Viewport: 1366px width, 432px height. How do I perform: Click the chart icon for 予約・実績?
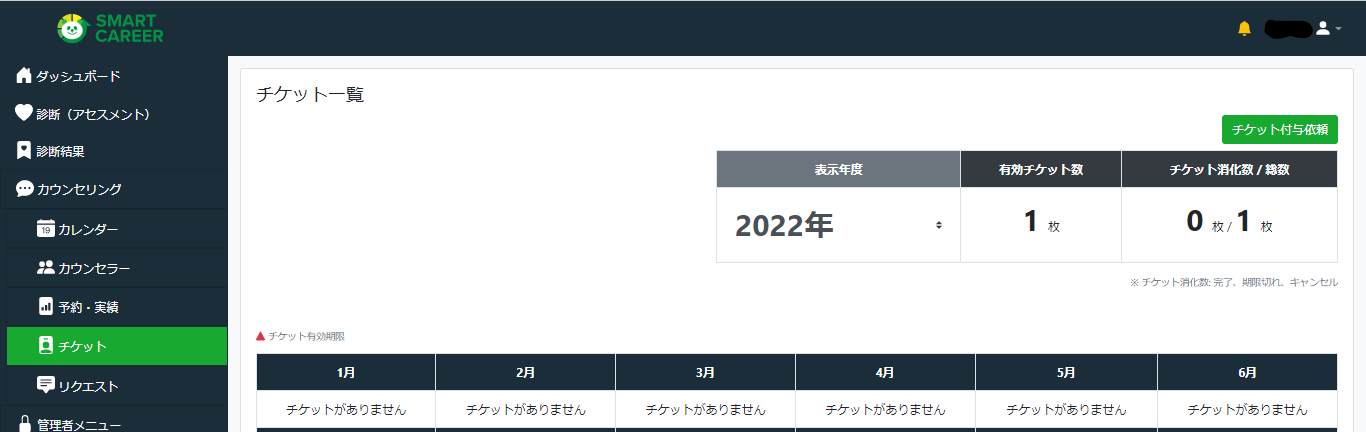point(45,306)
